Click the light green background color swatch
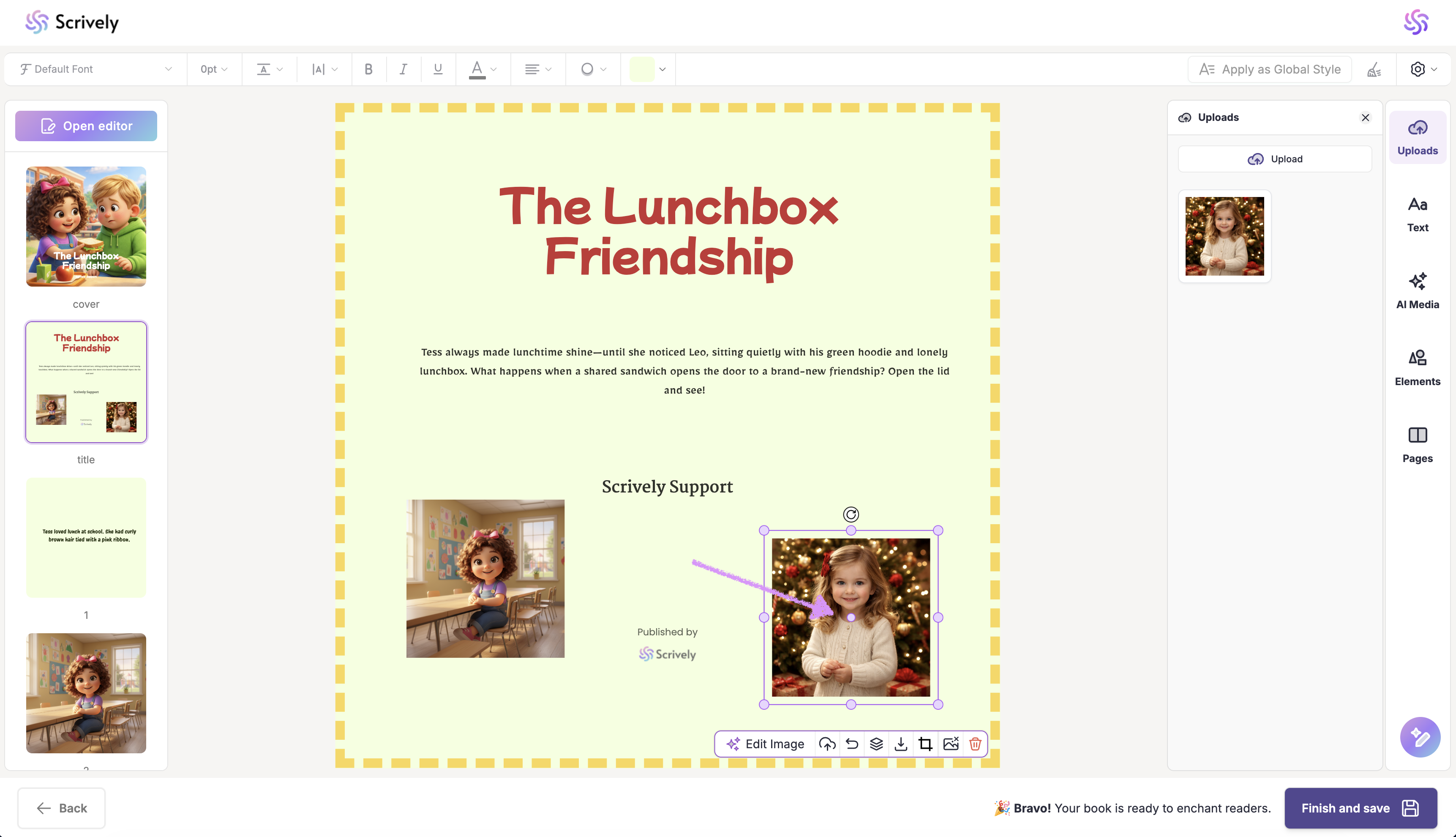 (642, 70)
